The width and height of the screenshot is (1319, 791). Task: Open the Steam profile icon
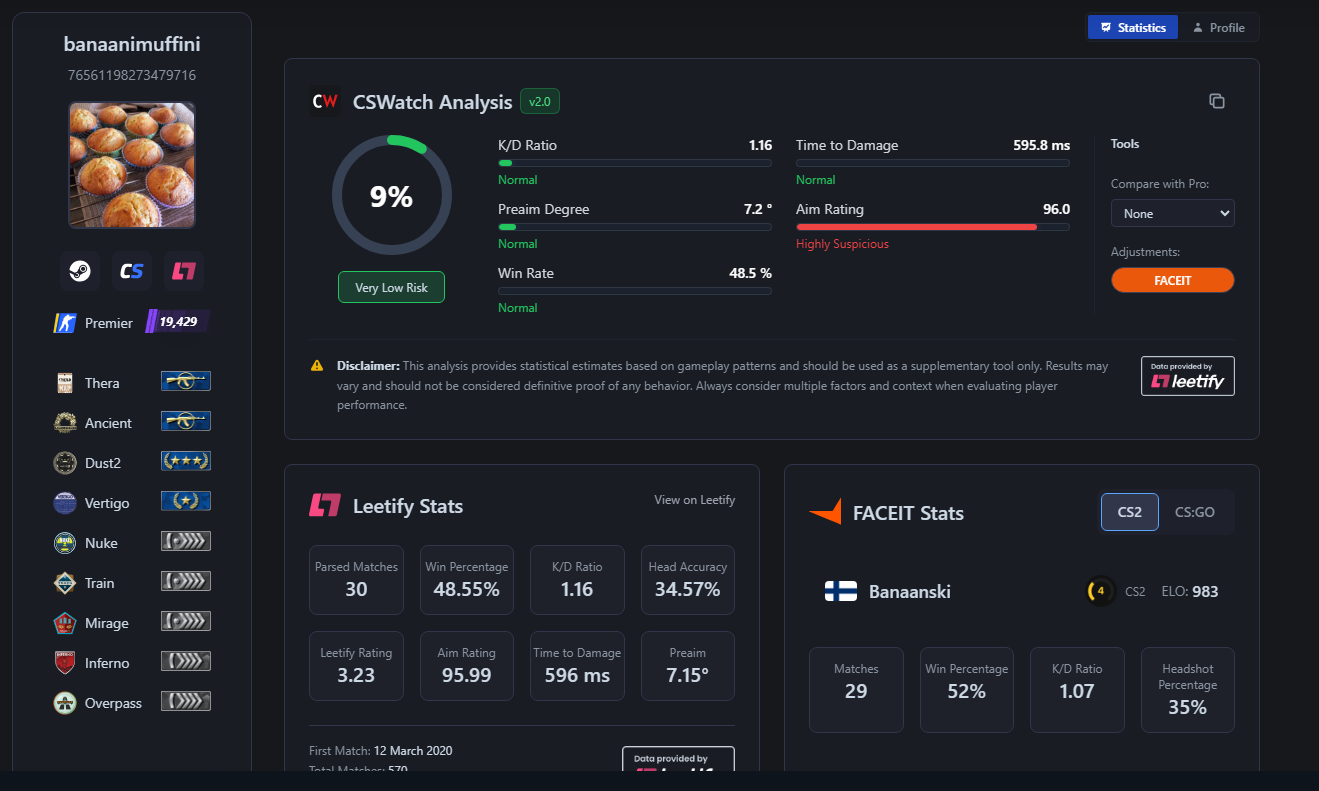pyautogui.click(x=80, y=271)
